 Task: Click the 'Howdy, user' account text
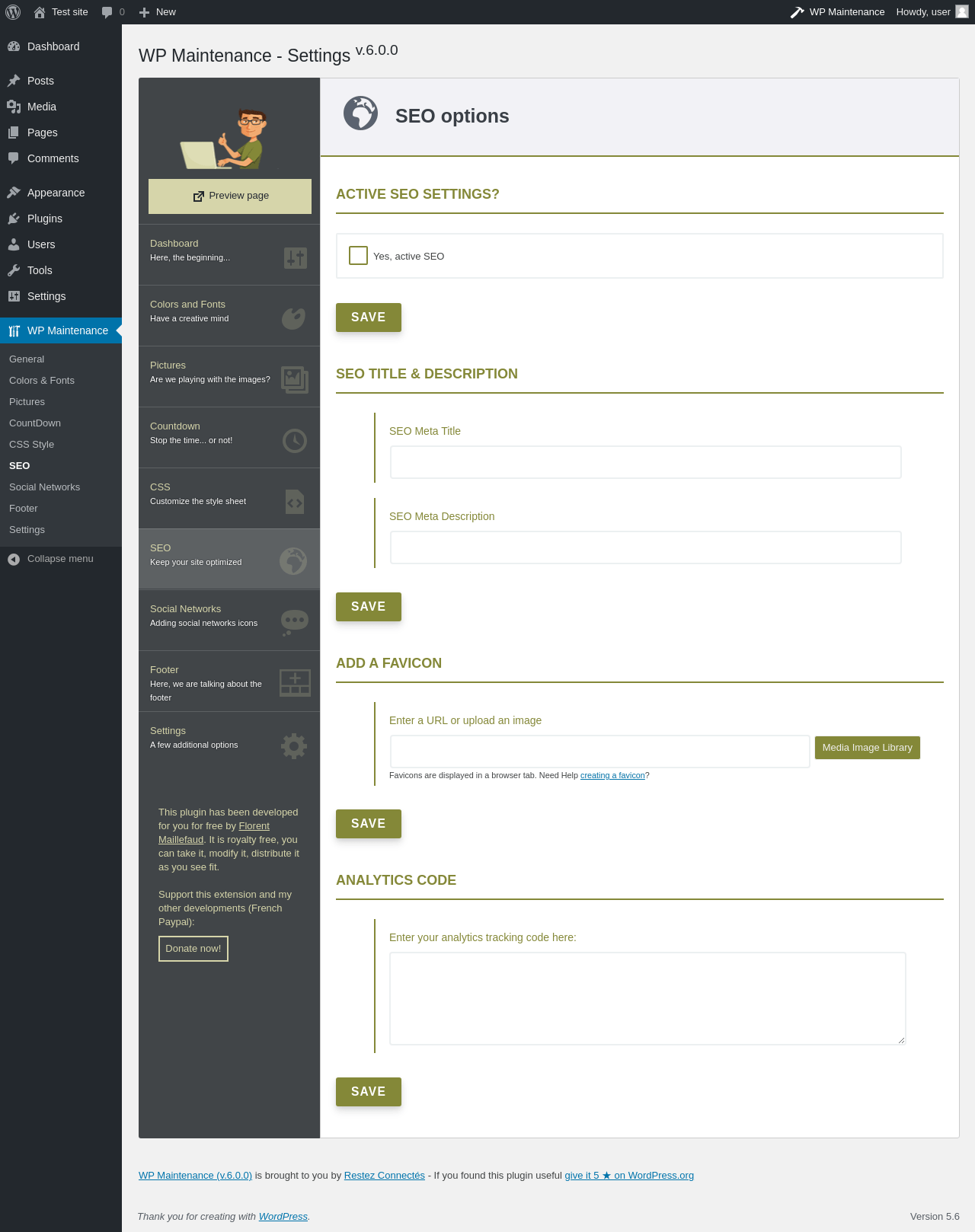click(923, 12)
